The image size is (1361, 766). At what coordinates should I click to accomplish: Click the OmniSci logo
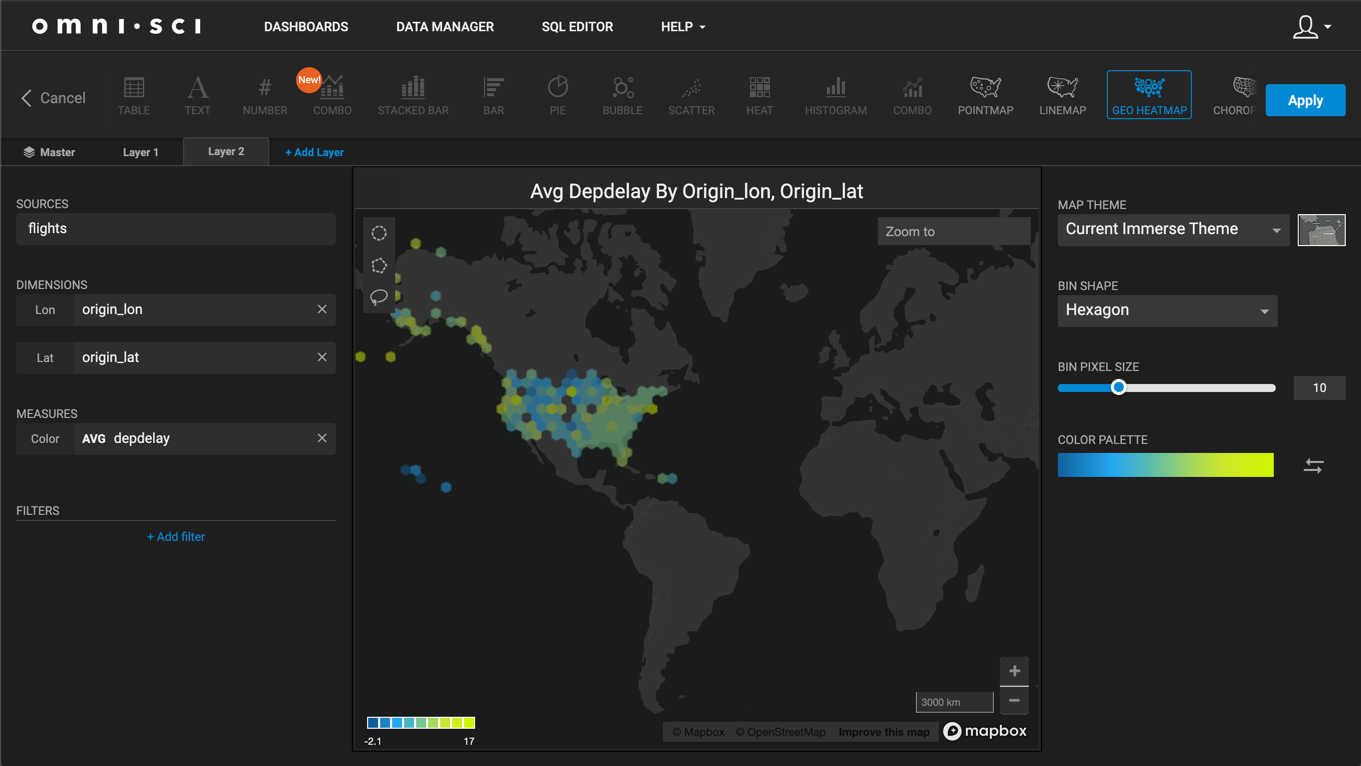coord(117,26)
